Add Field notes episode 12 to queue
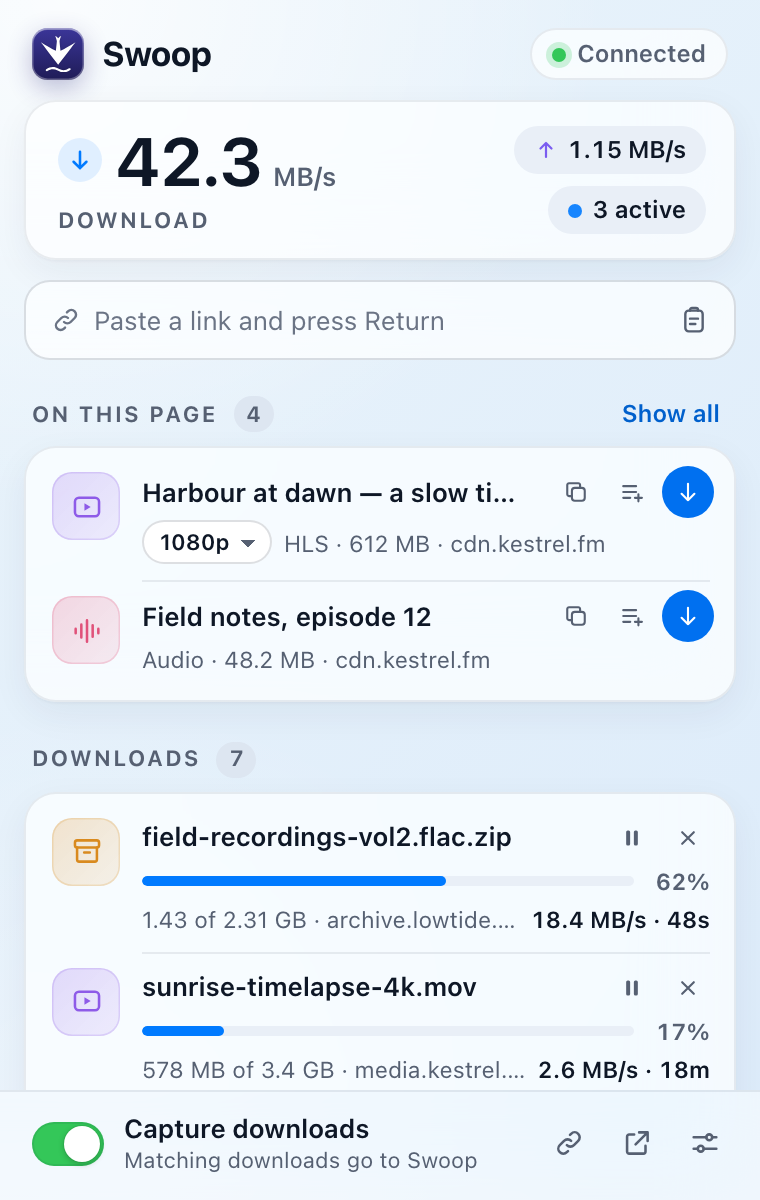 coord(632,617)
